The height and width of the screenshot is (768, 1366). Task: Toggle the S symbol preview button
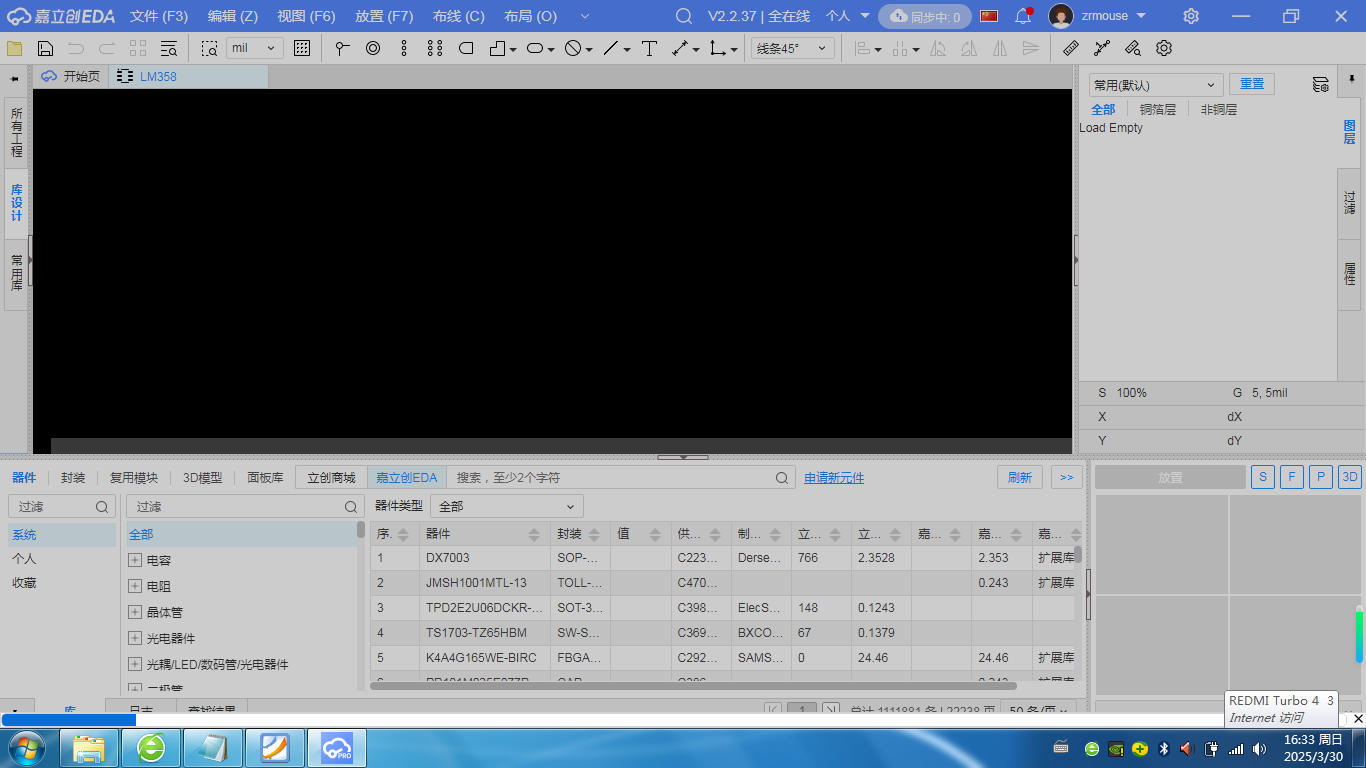(1262, 478)
